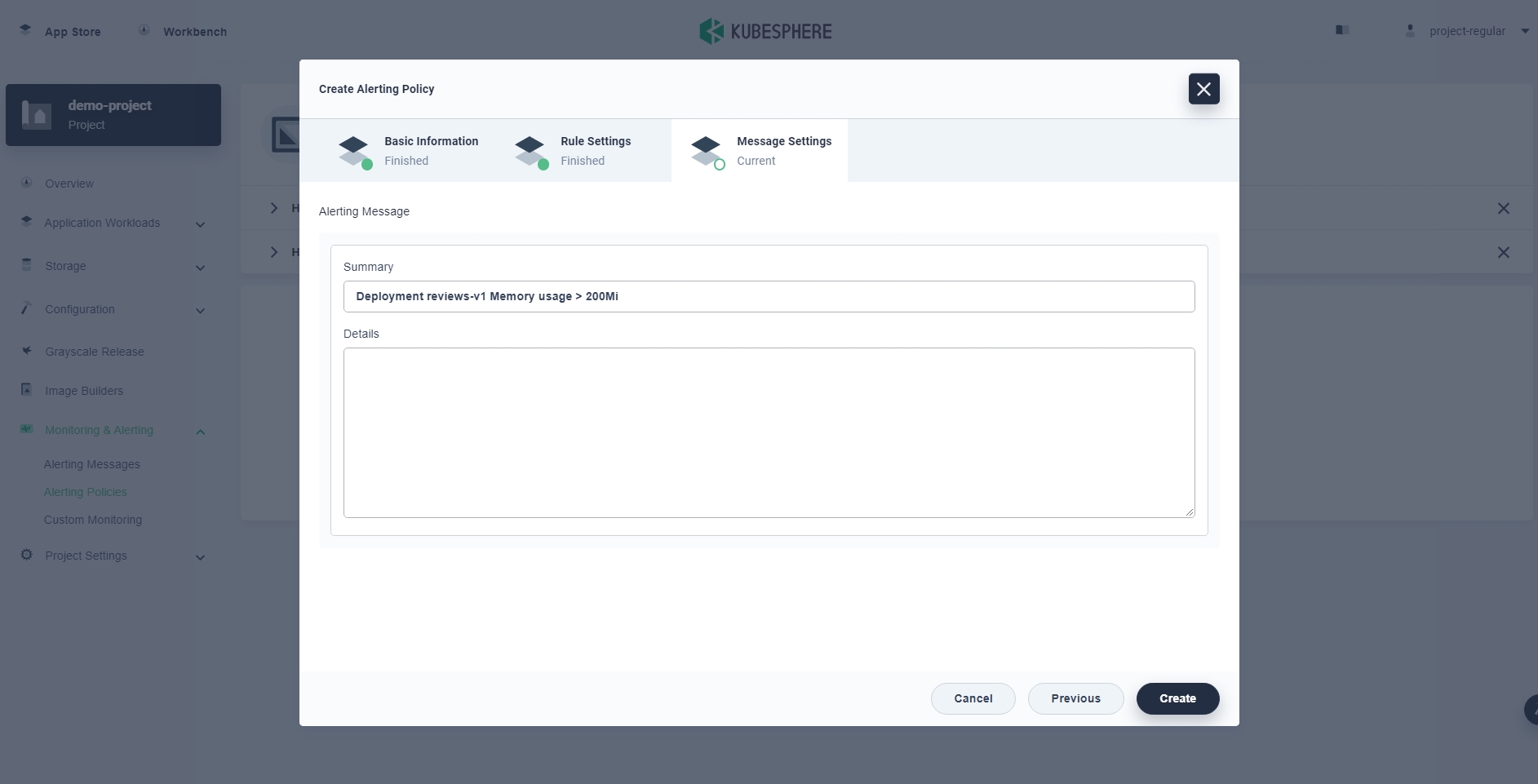Click the Project Settings gear icon

tap(27, 555)
